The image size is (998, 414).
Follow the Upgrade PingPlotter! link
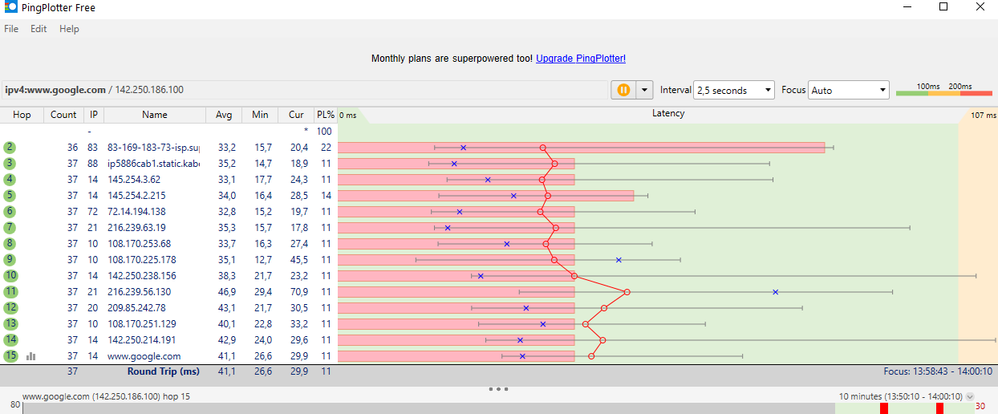pyautogui.click(x=580, y=59)
